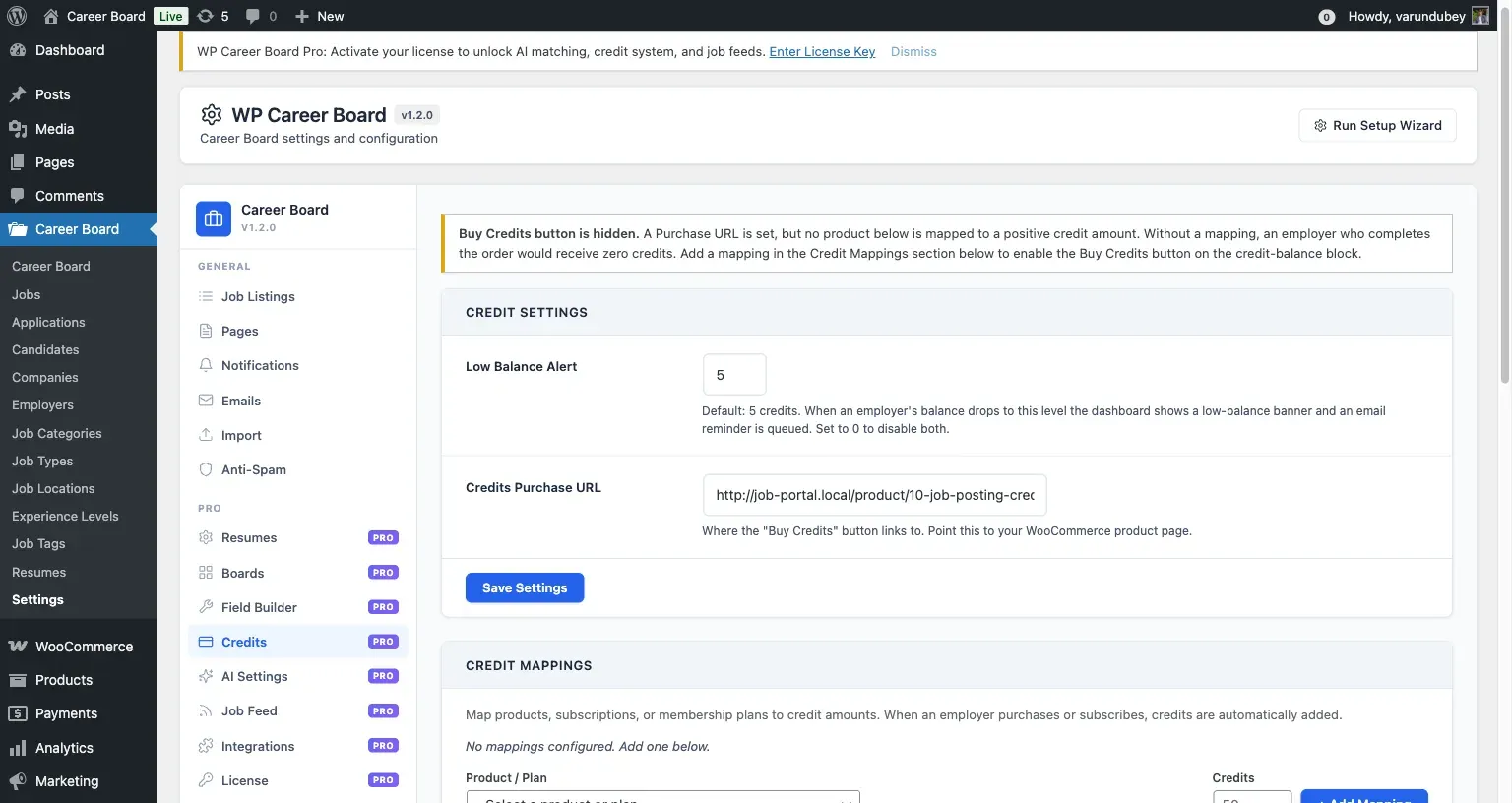Edit the Credits Purchase URL field
Viewport: 1512px width, 803px height.
874,495
